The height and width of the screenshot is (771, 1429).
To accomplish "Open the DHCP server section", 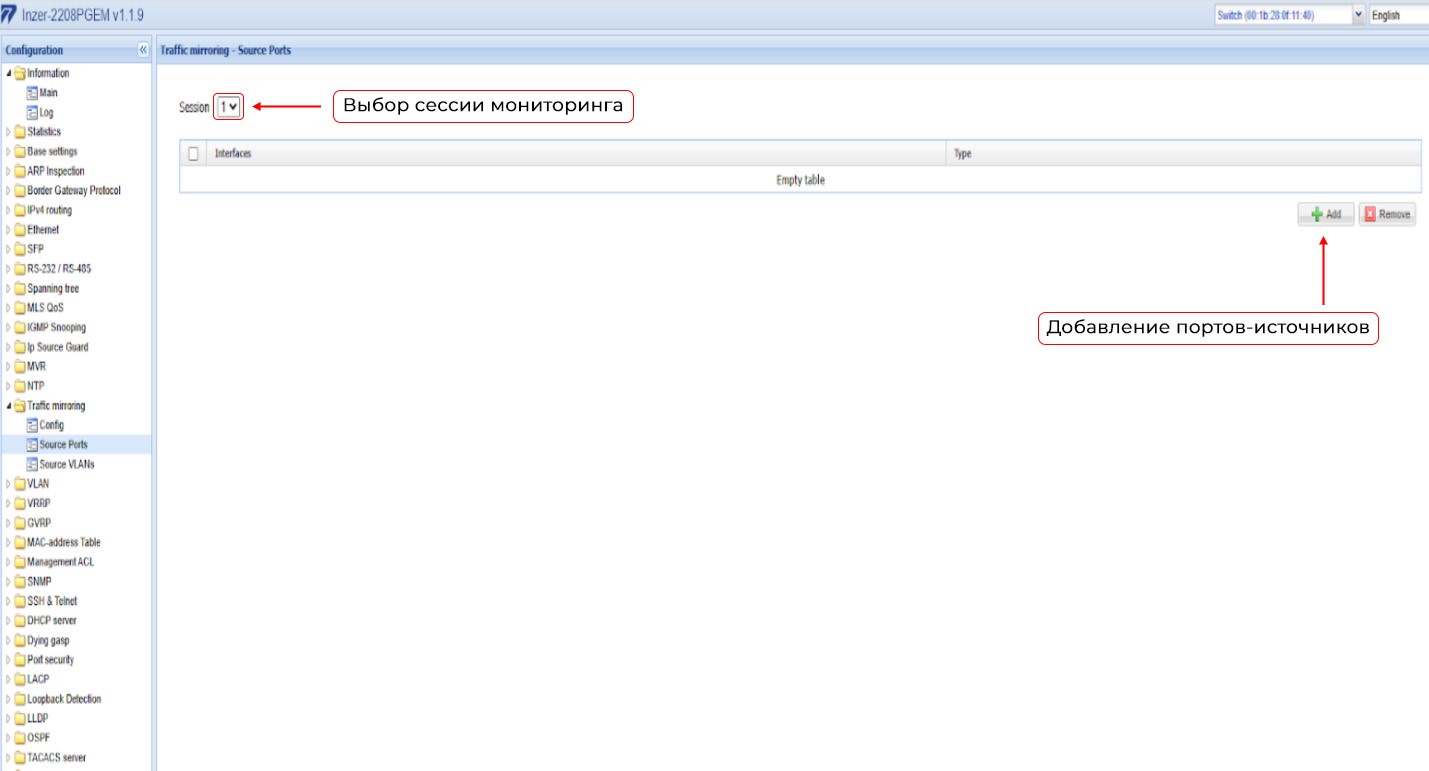I will coord(51,621).
